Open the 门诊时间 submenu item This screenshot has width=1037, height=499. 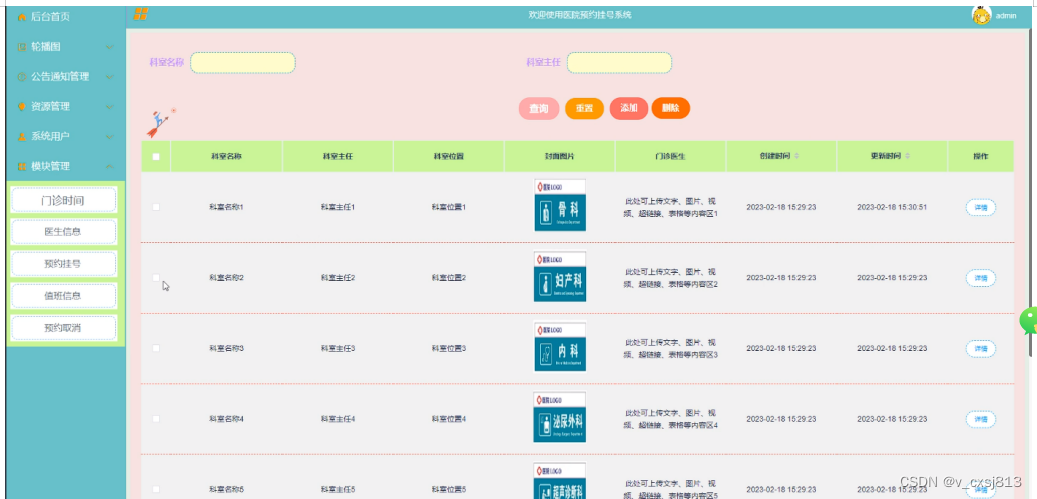pyautogui.click(x=63, y=200)
